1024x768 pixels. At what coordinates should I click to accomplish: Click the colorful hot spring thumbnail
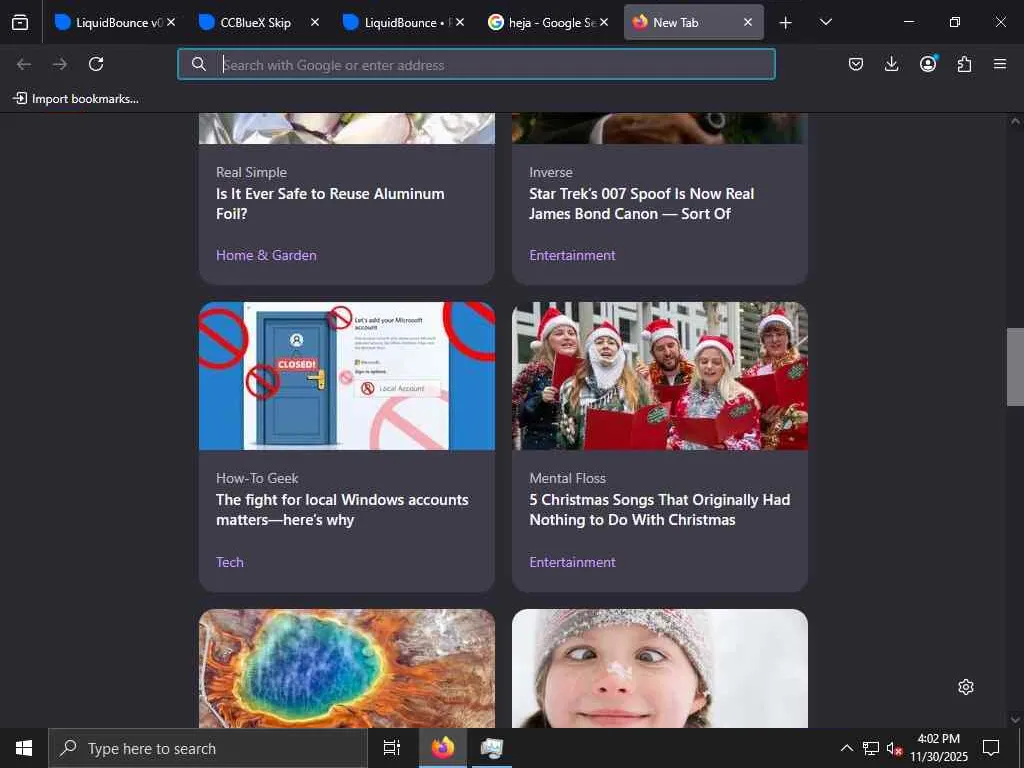[347, 669]
